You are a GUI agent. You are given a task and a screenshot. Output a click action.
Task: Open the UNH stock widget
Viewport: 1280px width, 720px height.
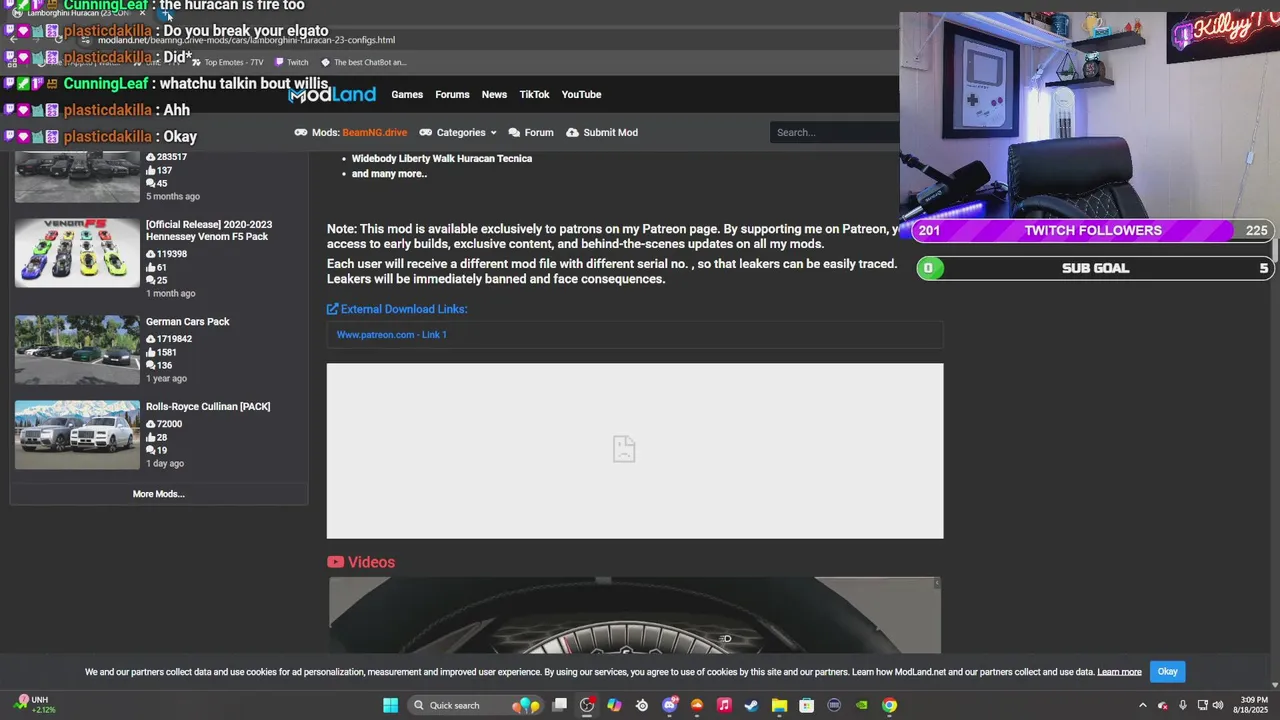[34, 705]
